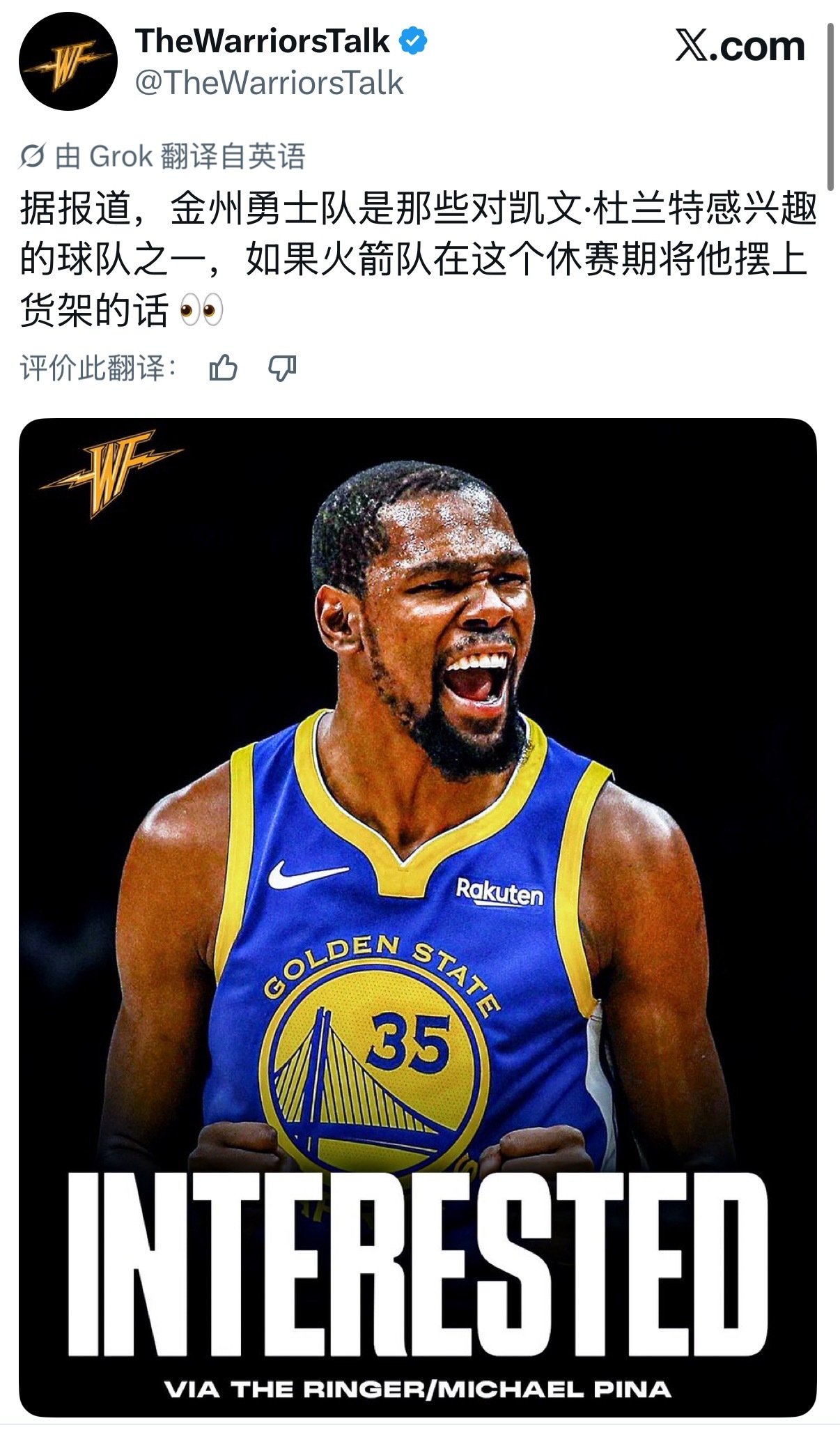The height and width of the screenshot is (1437, 840).
Task: Click the X.com logo
Action: (x=740, y=46)
